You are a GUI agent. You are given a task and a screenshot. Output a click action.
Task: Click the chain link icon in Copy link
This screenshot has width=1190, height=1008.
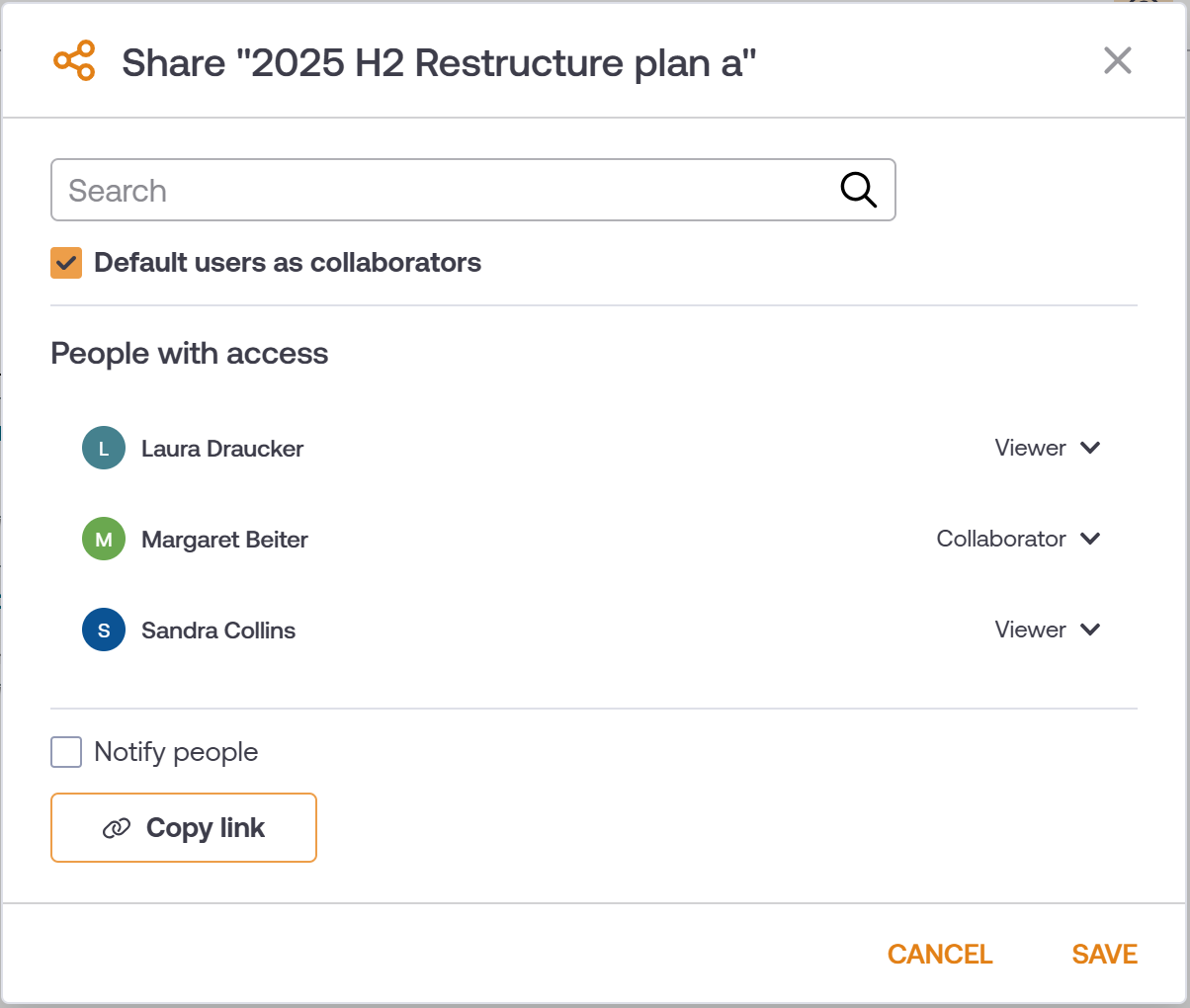point(117,828)
